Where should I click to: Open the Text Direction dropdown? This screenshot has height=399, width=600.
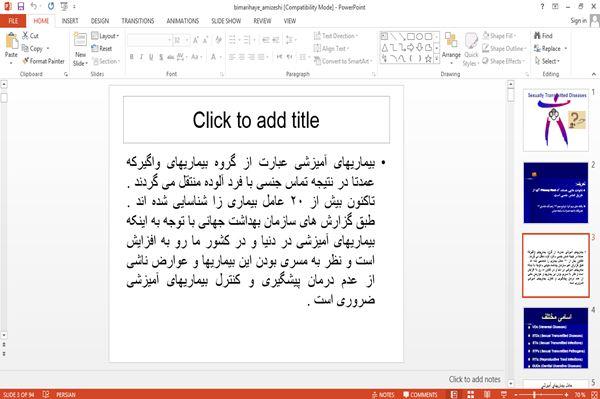pos(336,36)
